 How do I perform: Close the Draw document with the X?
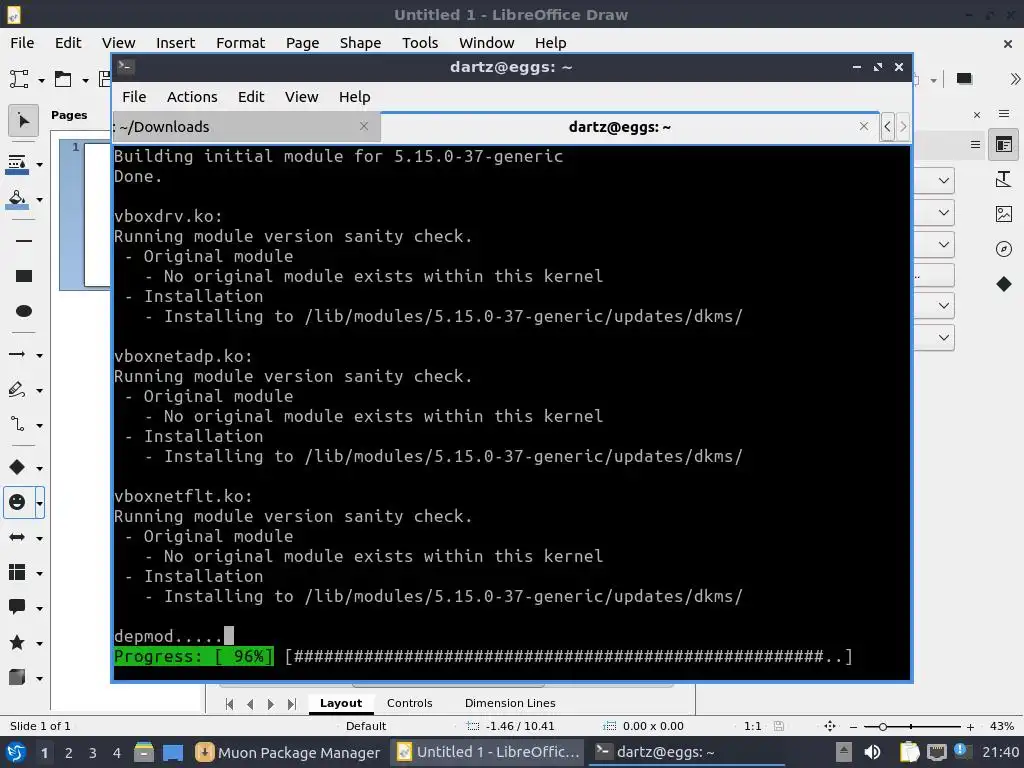coord(1008,44)
